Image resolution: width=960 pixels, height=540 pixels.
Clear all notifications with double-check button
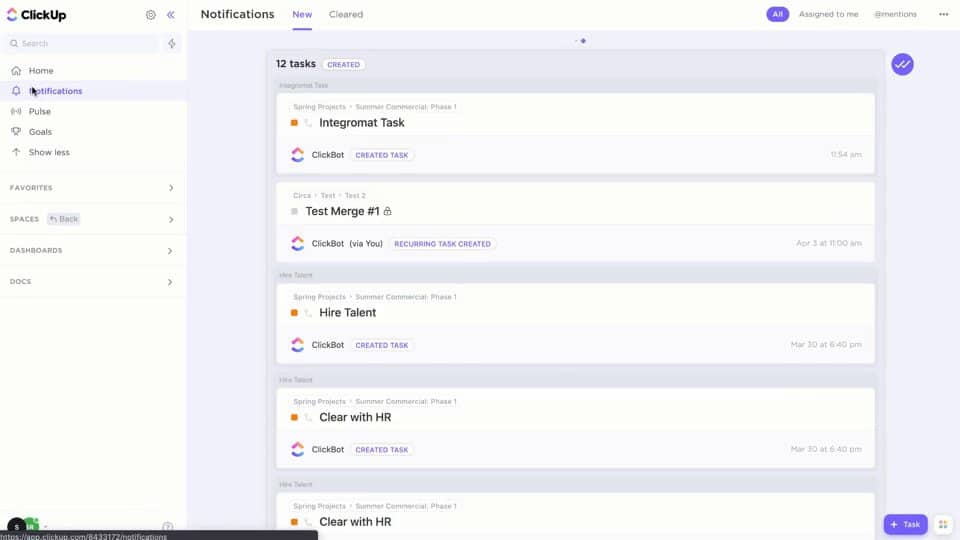902,64
